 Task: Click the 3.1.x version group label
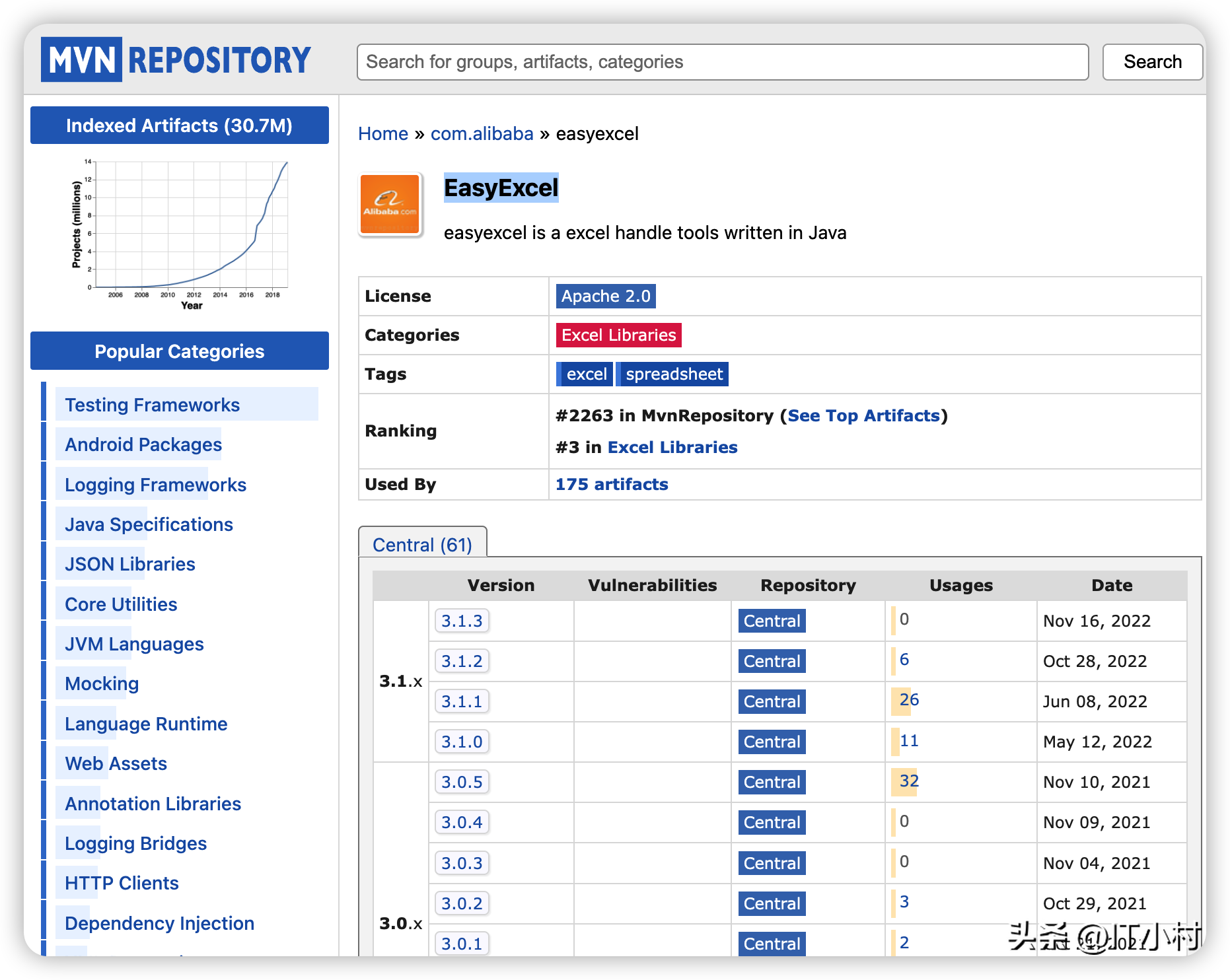[x=400, y=682]
